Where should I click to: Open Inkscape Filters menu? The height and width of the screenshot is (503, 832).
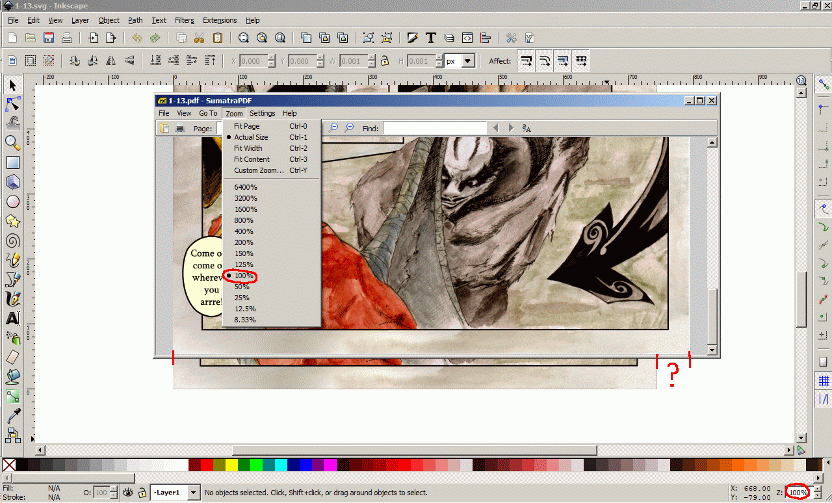point(184,20)
